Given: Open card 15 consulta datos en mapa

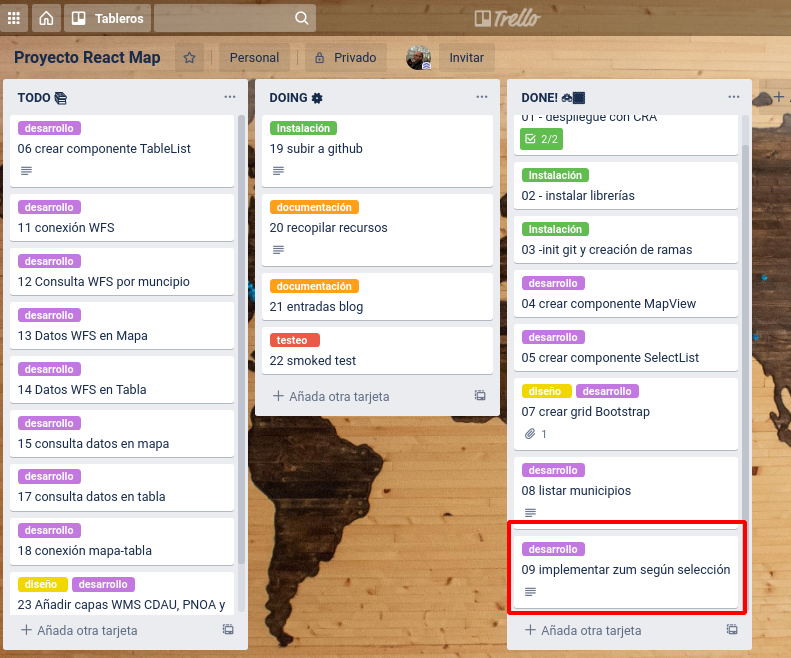Looking at the screenshot, I should pyautogui.click(x=122, y=433).
